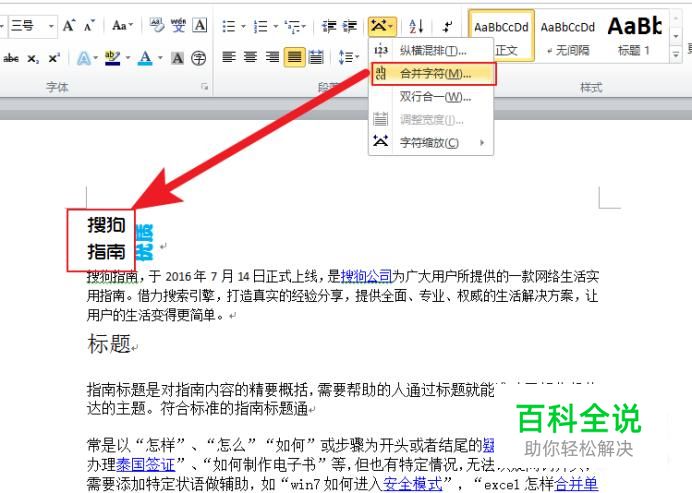Apply Character Border (boxed A) icon
This screenshot has height=493, width=692.
click(x=200, y=25)
